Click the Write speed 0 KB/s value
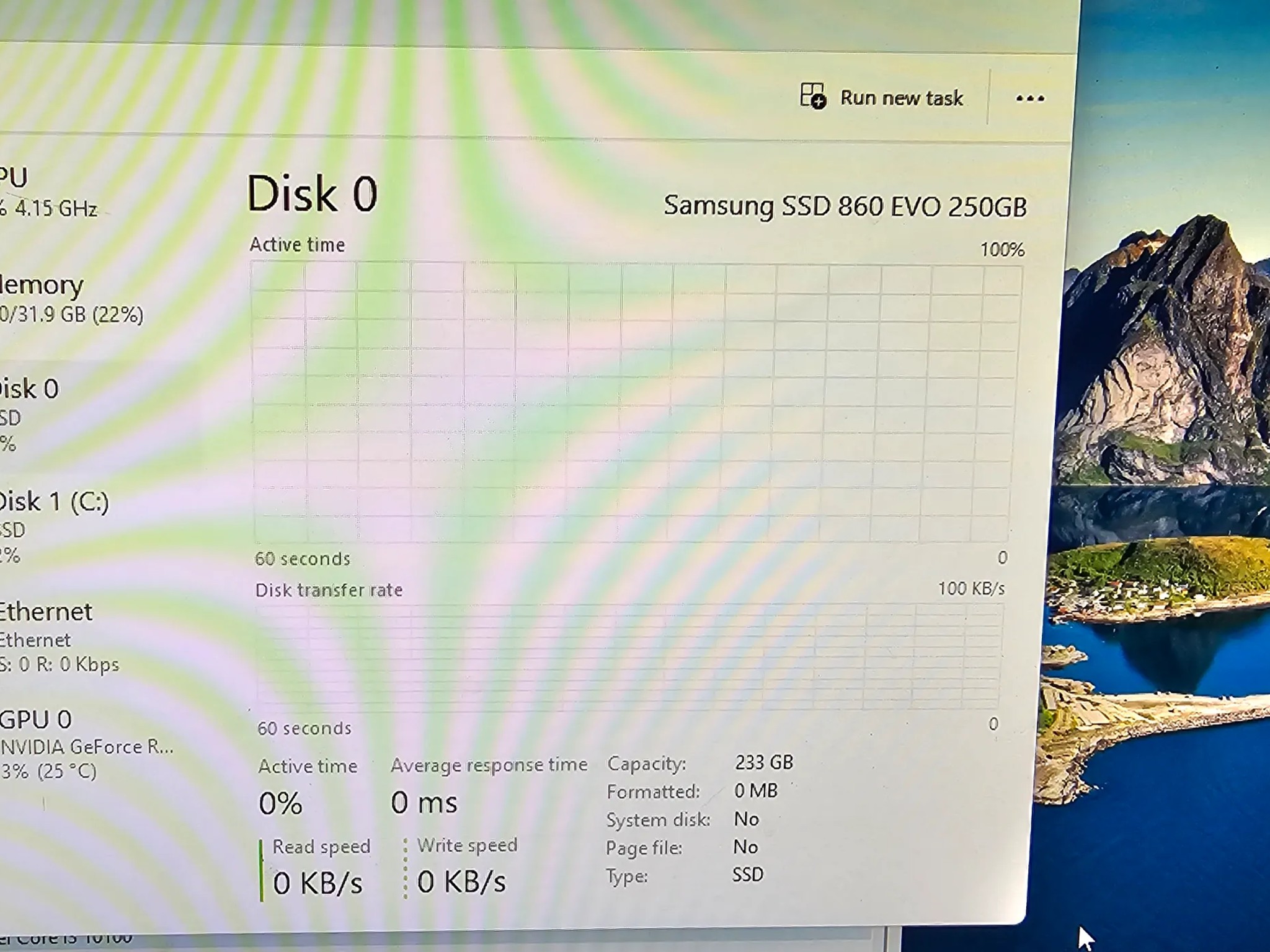The height and width of the screenshot is (952, 1270). pos(461,882)
